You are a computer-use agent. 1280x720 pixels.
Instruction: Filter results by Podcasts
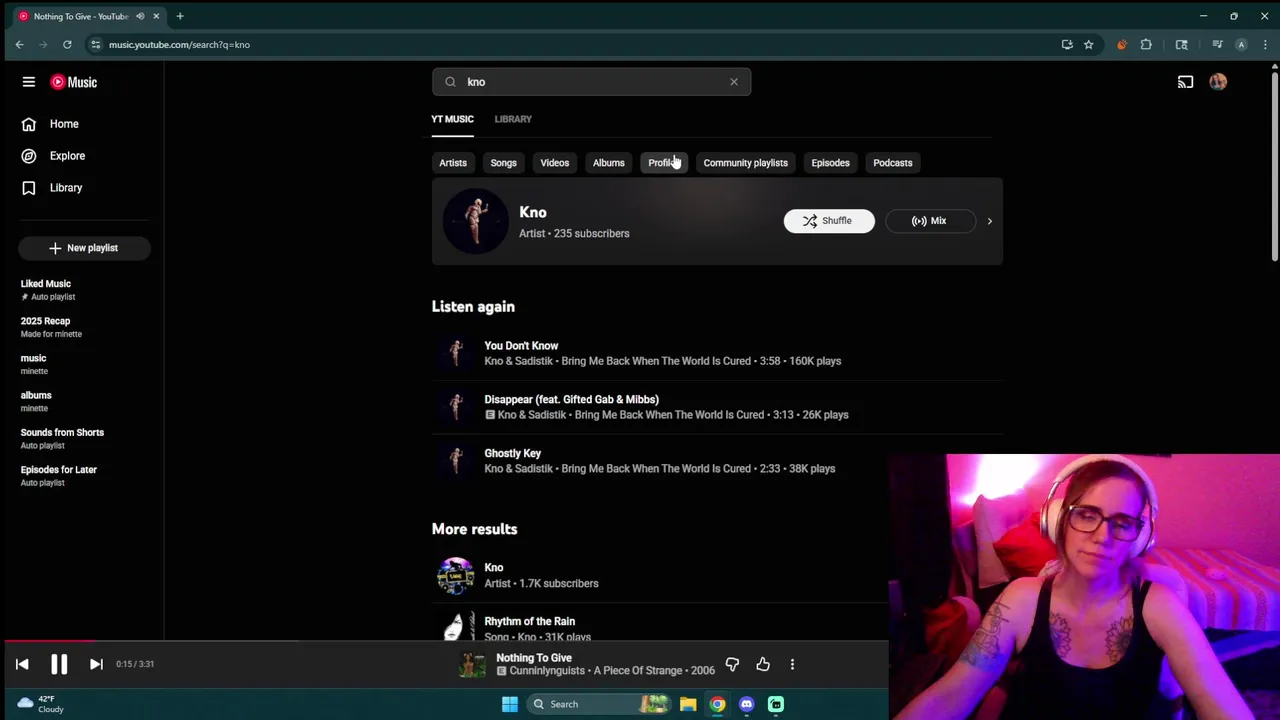pos(892,163)
